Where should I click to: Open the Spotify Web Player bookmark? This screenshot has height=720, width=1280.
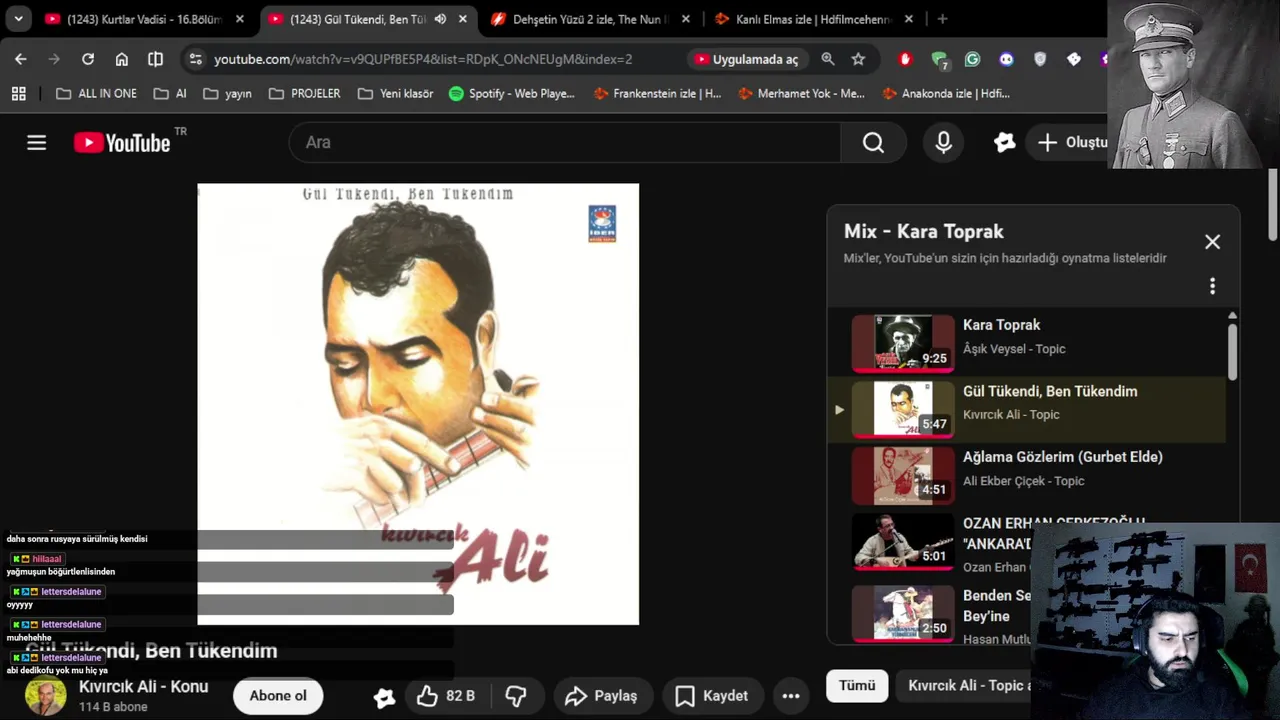512,93
